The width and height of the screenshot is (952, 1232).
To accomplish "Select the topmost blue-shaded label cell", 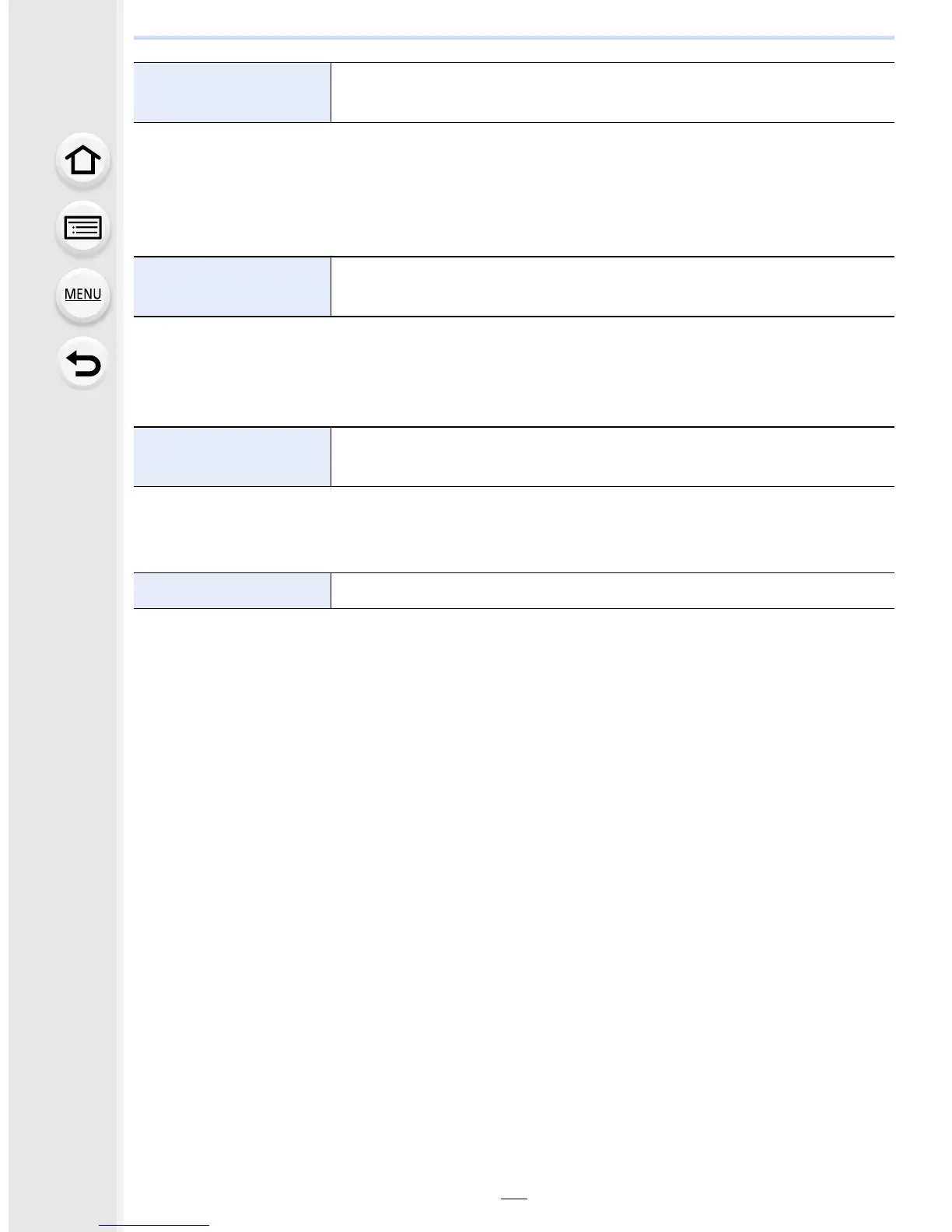I will pos(232,93).
